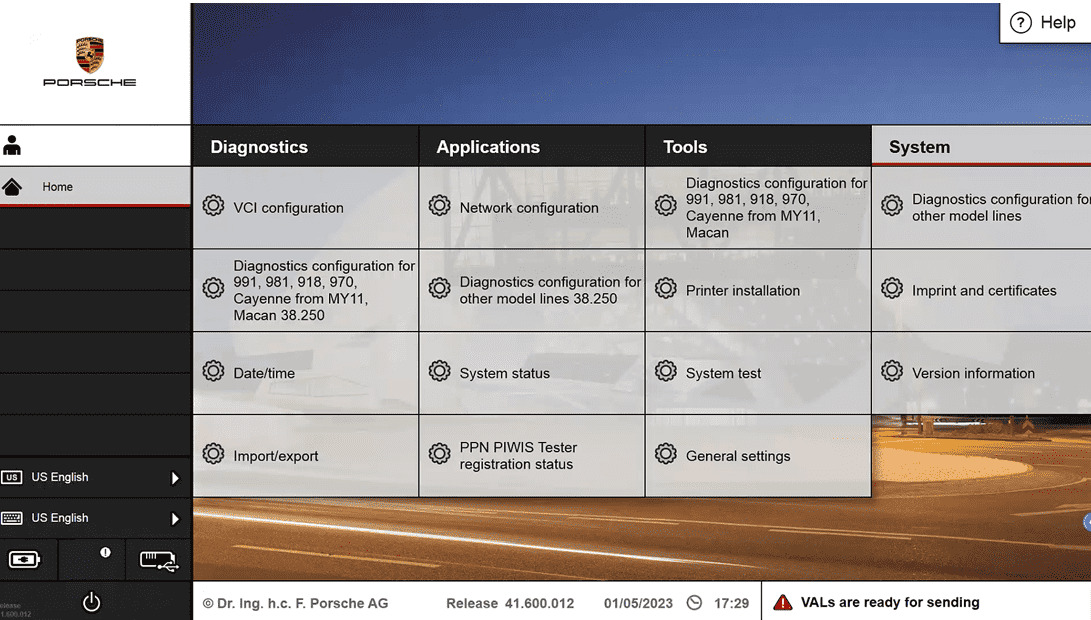Viewport: 1091px width, 620px height.
Task: Expand the US English keyboard layout arrow
Action: pyautogui.click(x=175, y=519)
